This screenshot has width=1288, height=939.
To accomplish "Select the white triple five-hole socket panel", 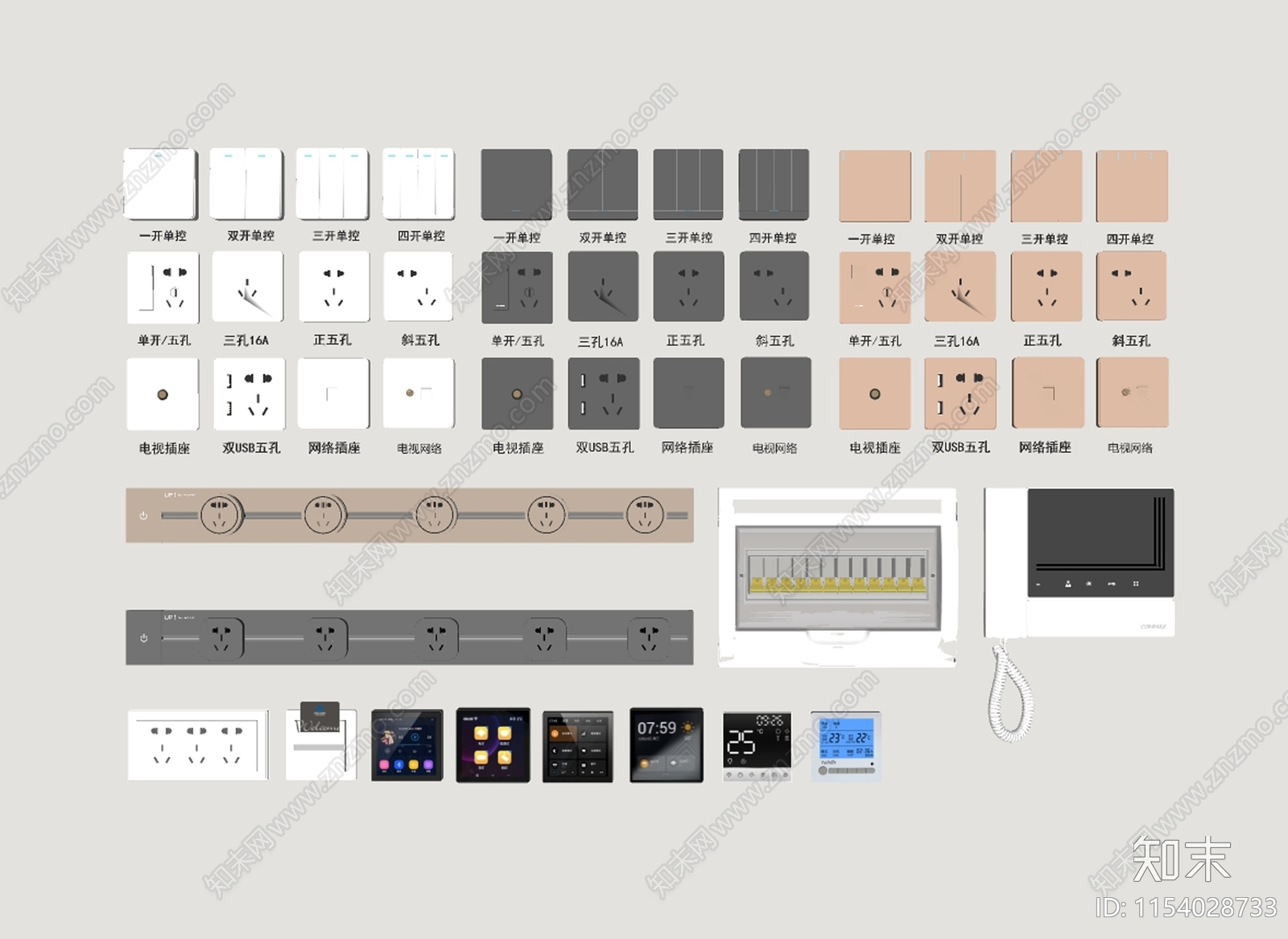I will pyautogui.click(x=198, y=745).
